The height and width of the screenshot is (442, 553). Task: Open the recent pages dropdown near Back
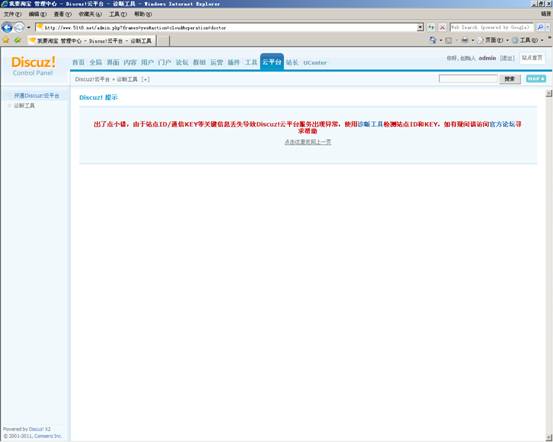pos(29,27)
